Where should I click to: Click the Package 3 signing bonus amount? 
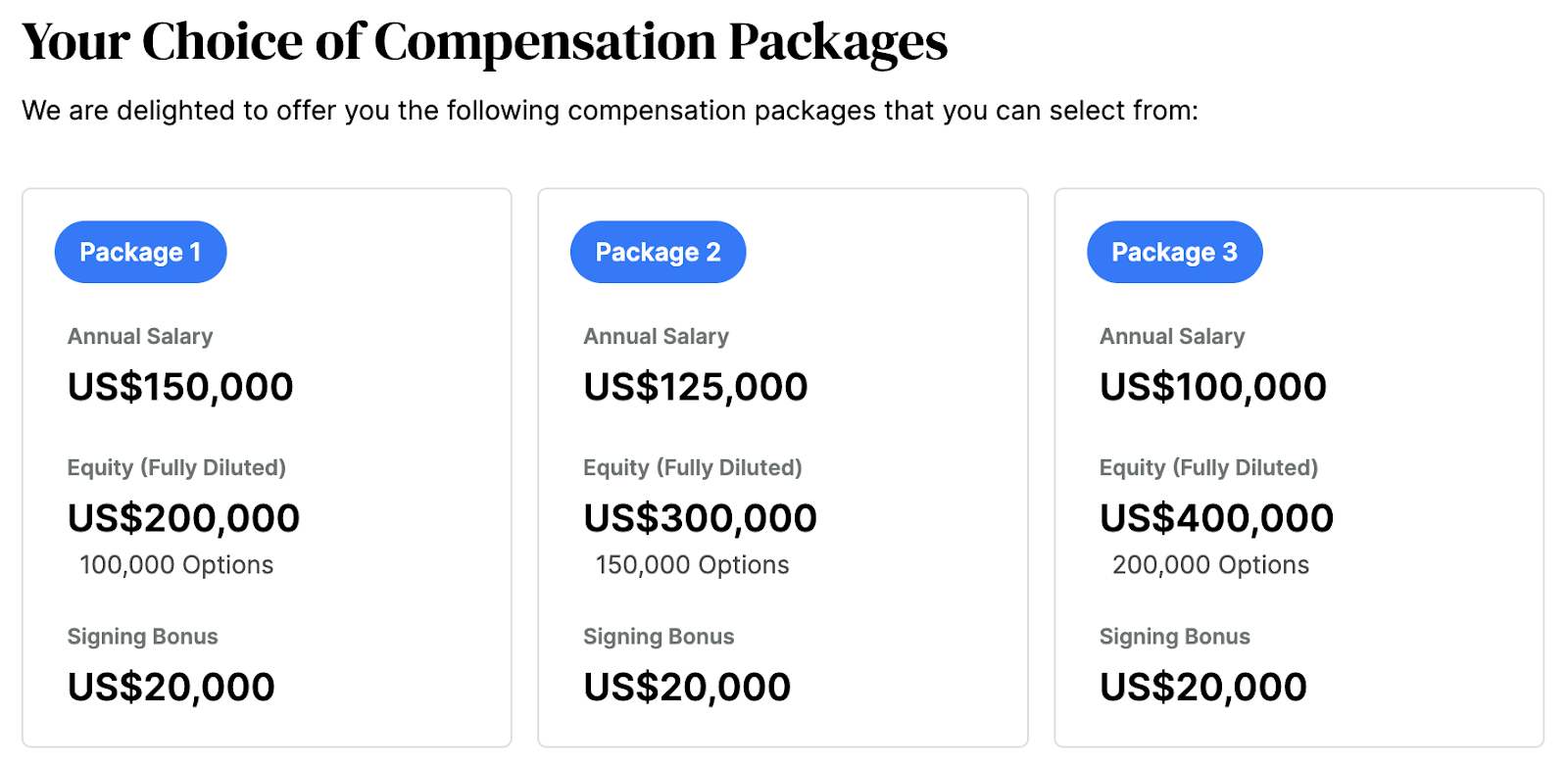pos(1203,687)
